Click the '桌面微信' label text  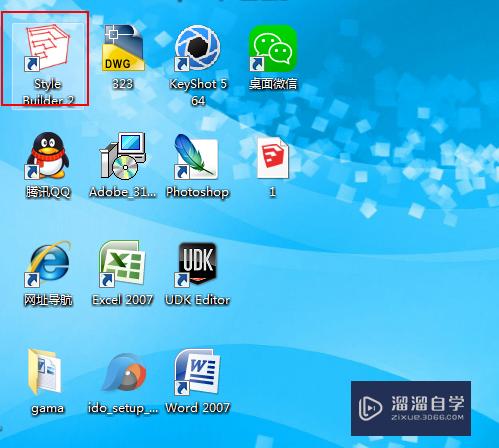273,84
